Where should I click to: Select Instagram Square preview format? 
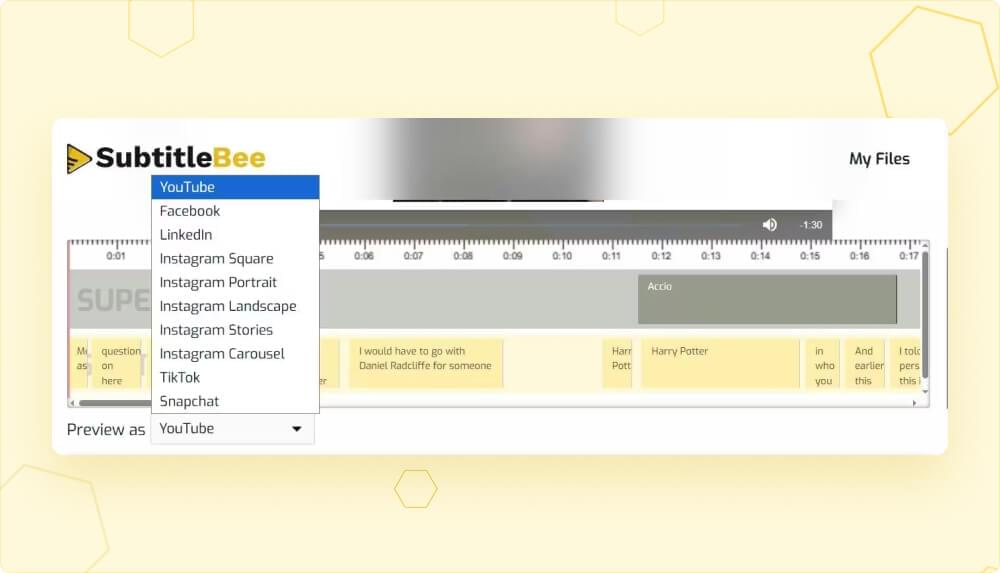click(235, 259)
